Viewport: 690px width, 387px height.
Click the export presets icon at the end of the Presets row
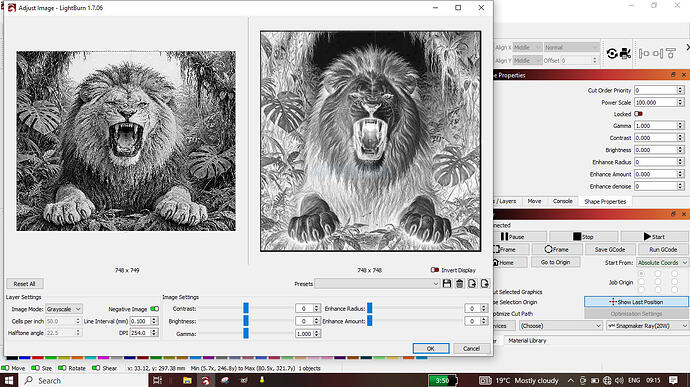coord(485,284)
